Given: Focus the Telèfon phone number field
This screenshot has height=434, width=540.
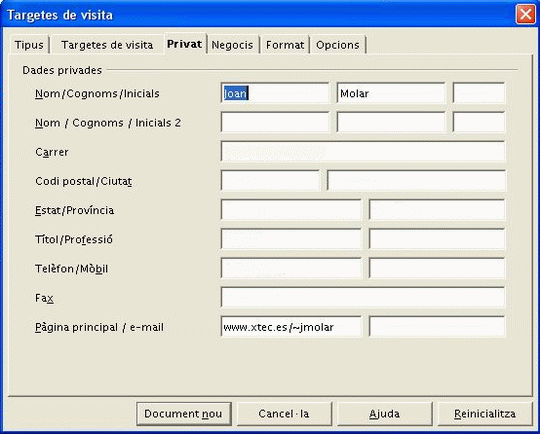Looking at the screenshot, I should [x=291, y=268].
